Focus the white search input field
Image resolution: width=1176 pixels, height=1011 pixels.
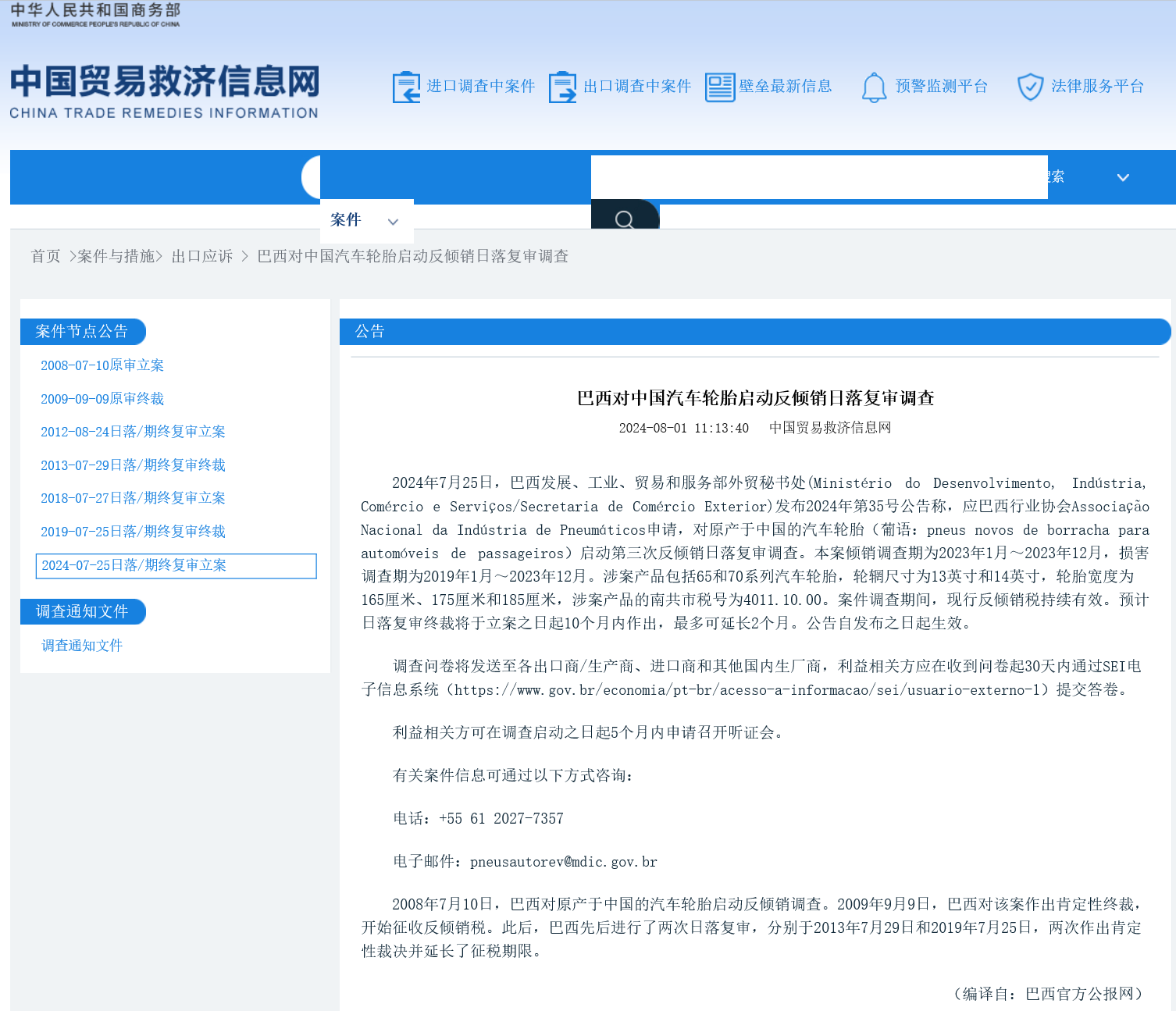coord(819,177)
